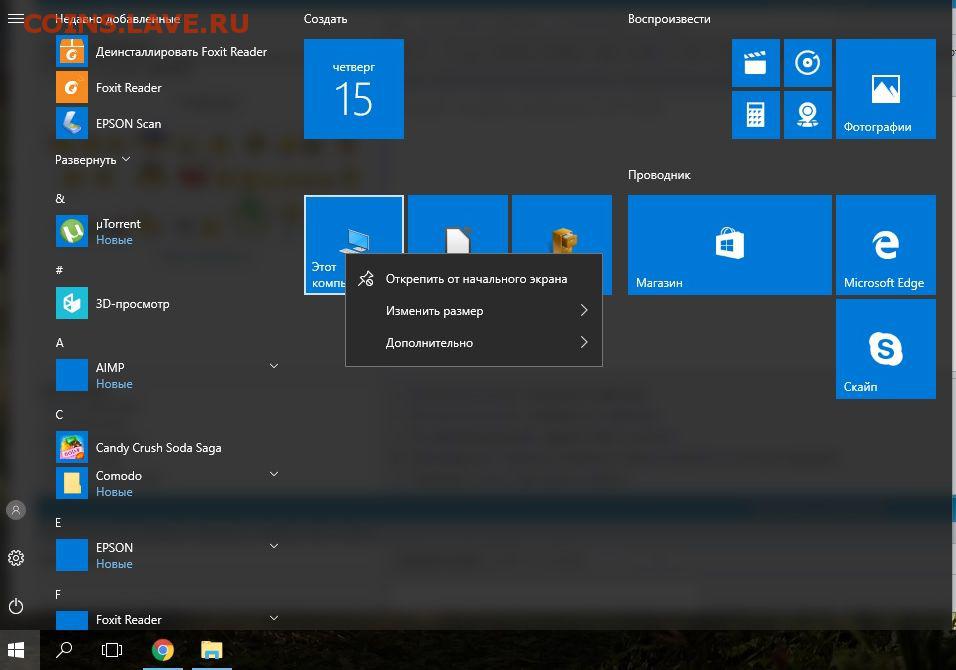Jump to letter E section header

click(59, 522)
